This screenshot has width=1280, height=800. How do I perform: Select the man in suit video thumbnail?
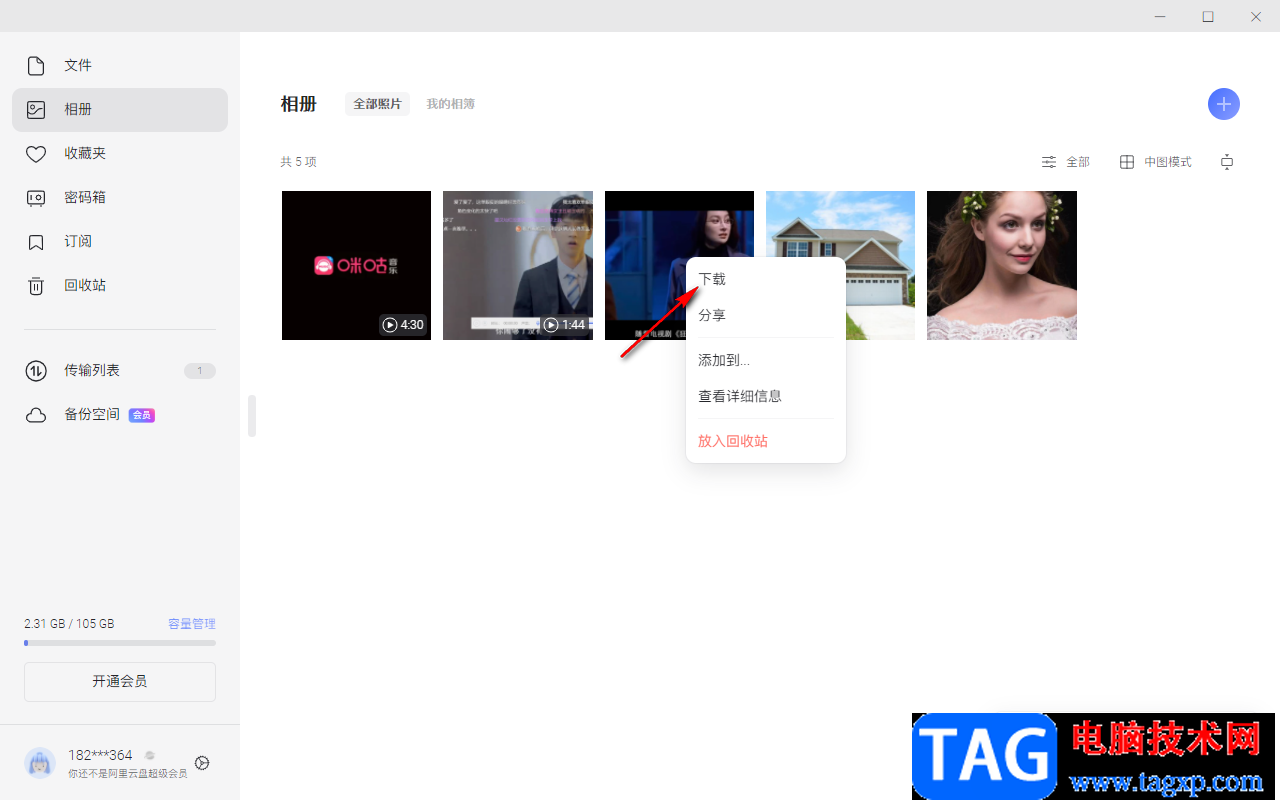click(518, 265)
